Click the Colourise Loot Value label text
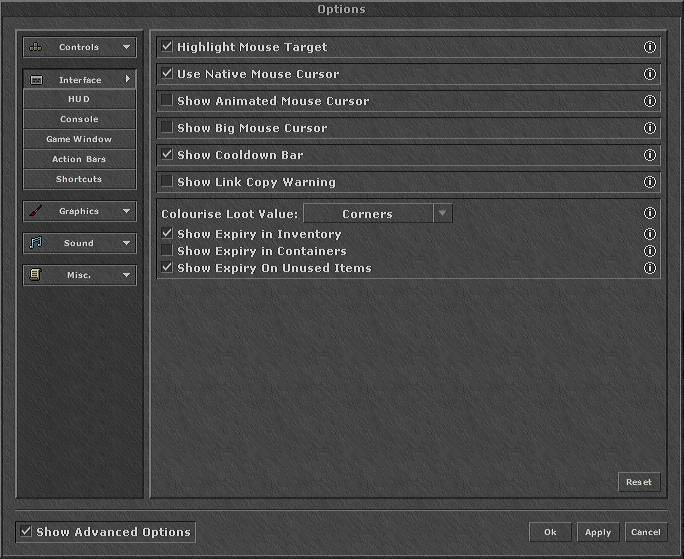 (x=229, y=214)
